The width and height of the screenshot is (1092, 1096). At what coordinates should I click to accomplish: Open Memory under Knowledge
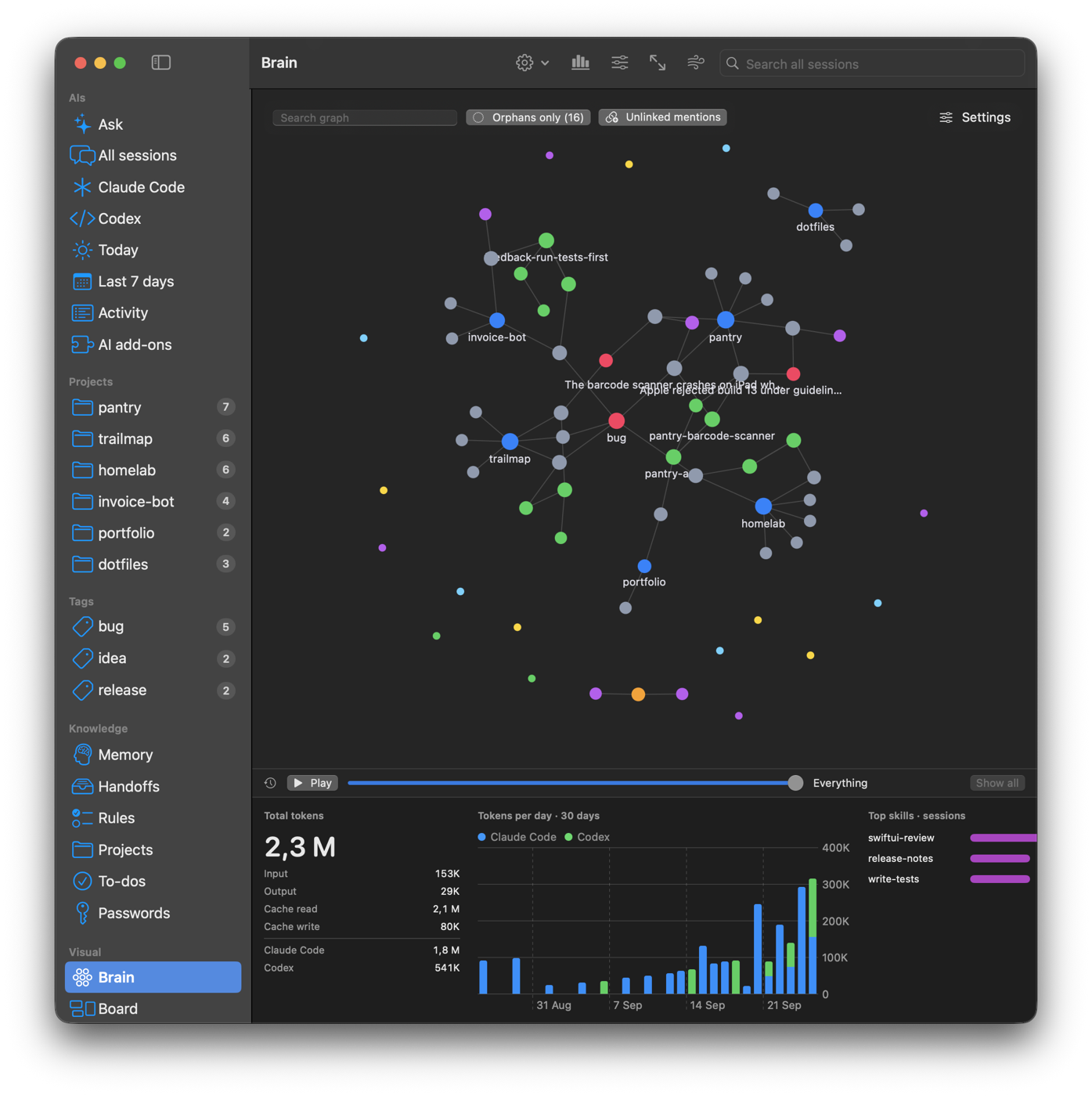tap(153, 755)
